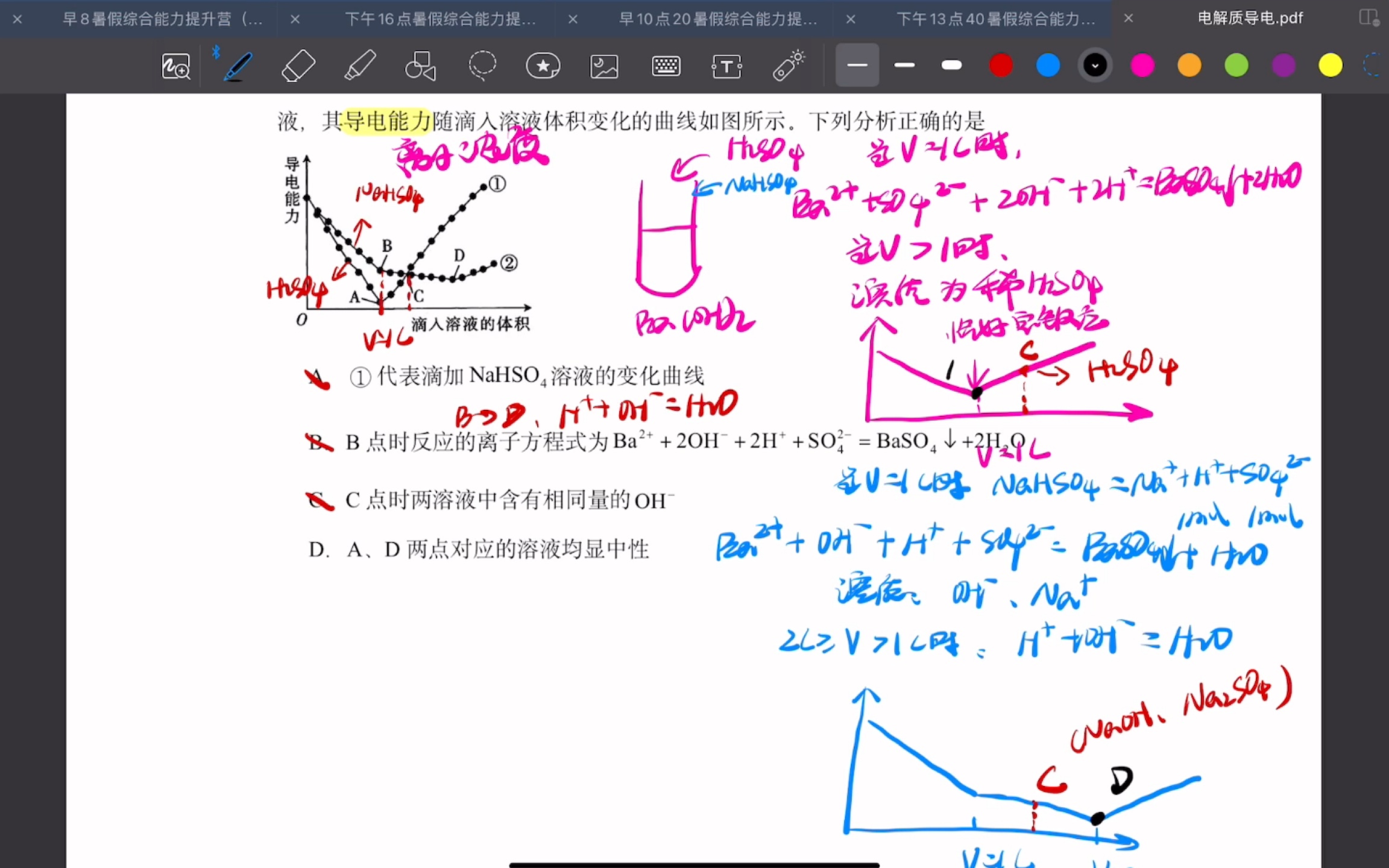Open the Elements star sticker tool
This screenshot has width=1389, height=868.
[x=543, y=66]
